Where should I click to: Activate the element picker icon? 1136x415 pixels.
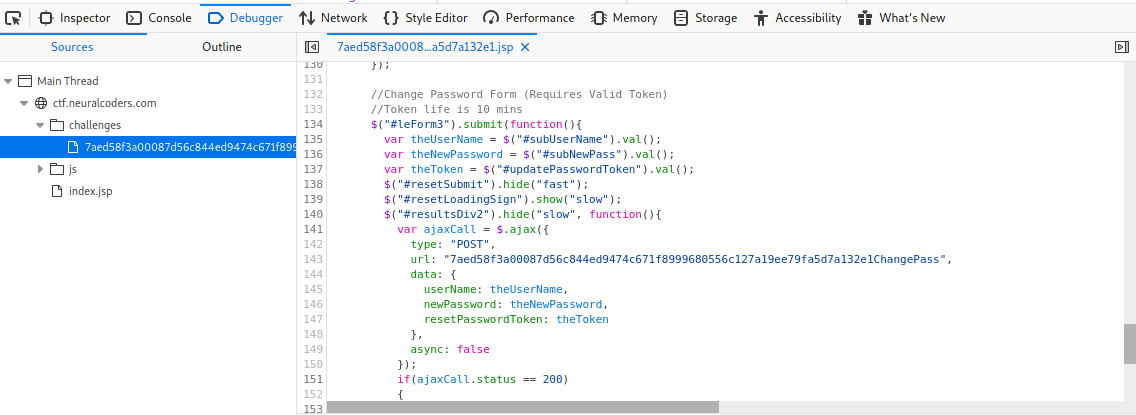coord(14,18)
